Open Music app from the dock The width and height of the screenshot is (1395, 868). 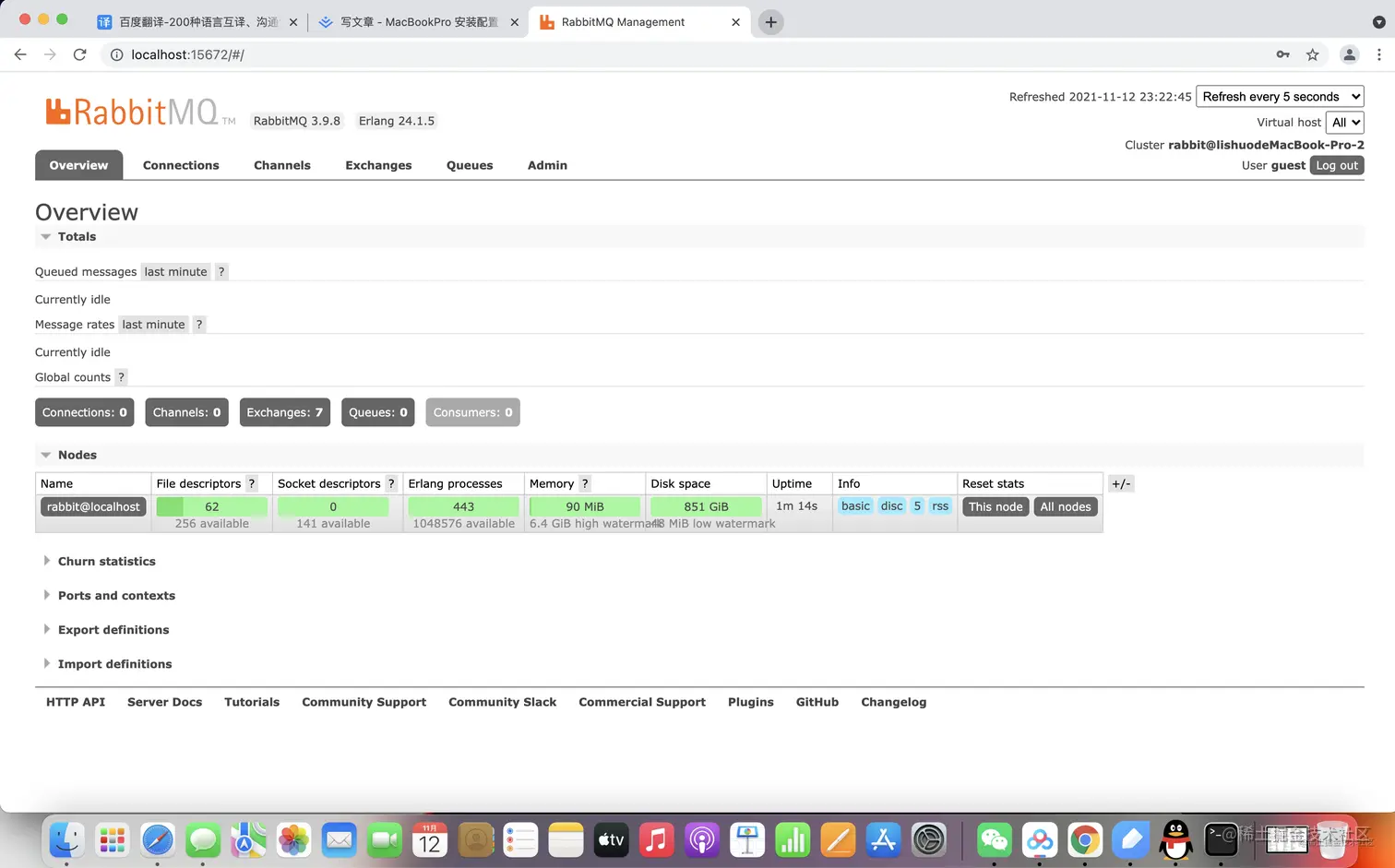(x=656, y=839)
